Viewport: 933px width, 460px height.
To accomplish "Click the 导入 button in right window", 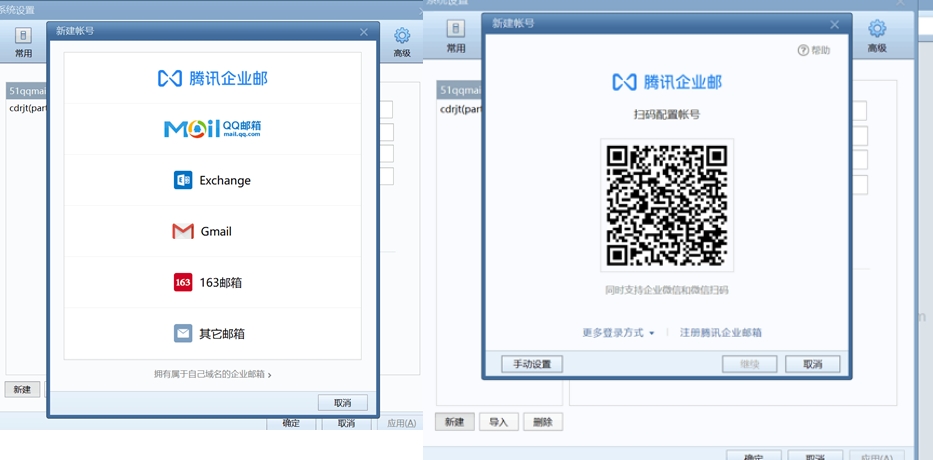I will 499,422.
